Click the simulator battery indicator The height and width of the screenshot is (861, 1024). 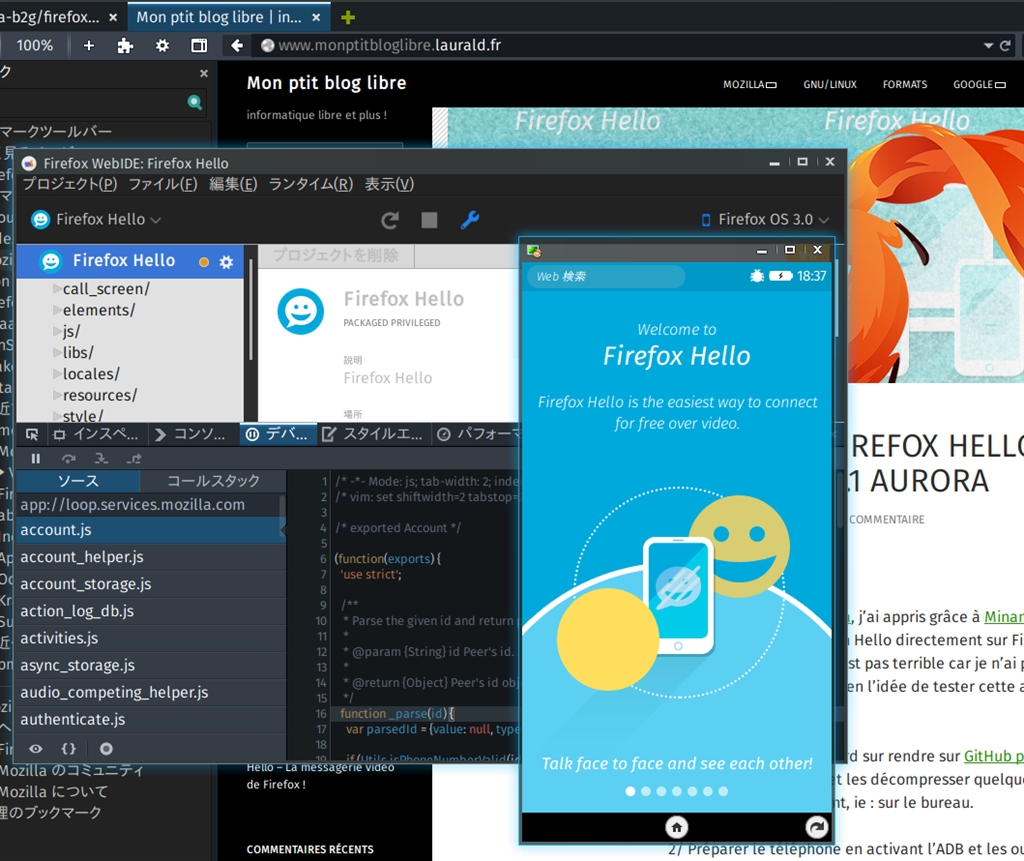click(x=780, y=276)
